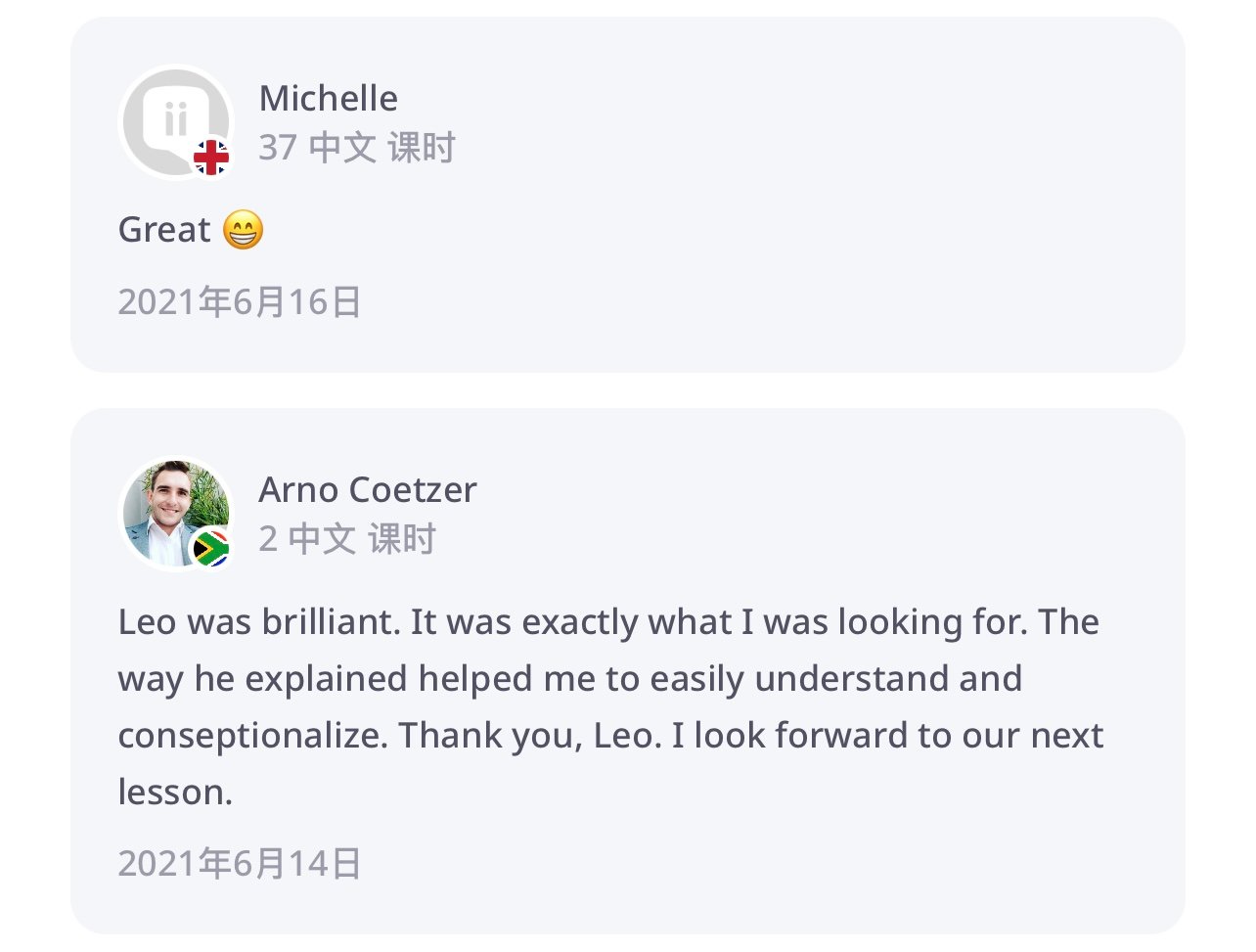The height and width of the screenshot is (952, 1256).
Task: Open Michelle's profile via her name
Action: [x=328, y=99]
